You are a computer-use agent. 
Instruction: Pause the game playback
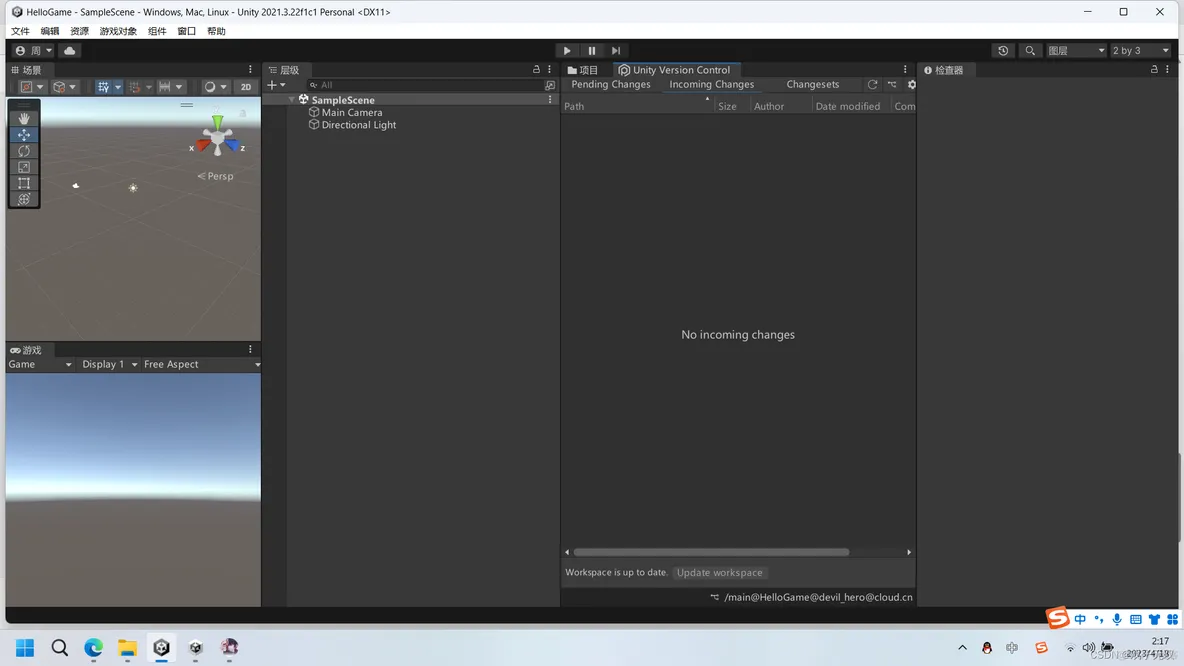click(592, 51)
